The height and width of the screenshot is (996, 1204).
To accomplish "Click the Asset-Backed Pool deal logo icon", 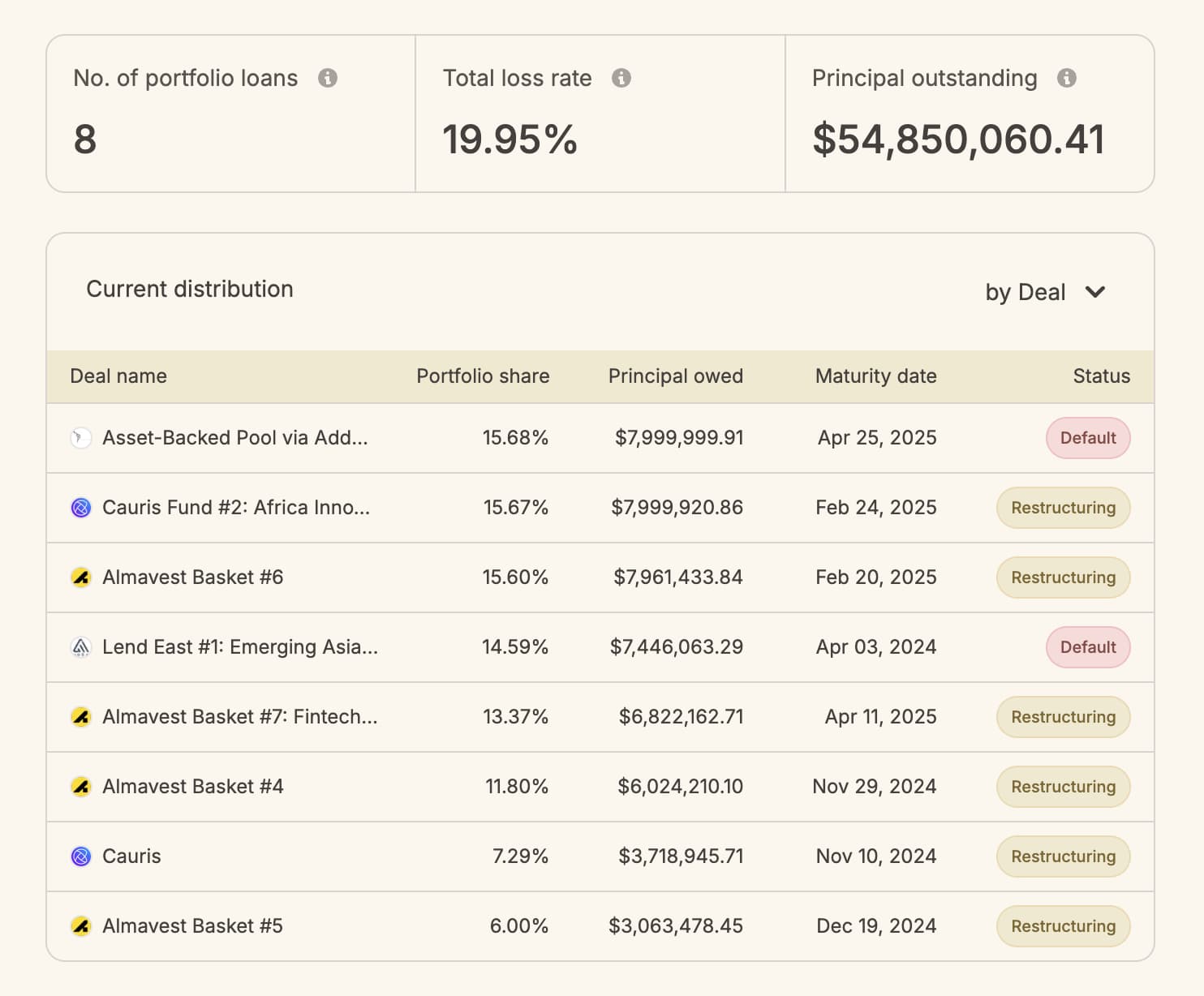I will [81, 438].
